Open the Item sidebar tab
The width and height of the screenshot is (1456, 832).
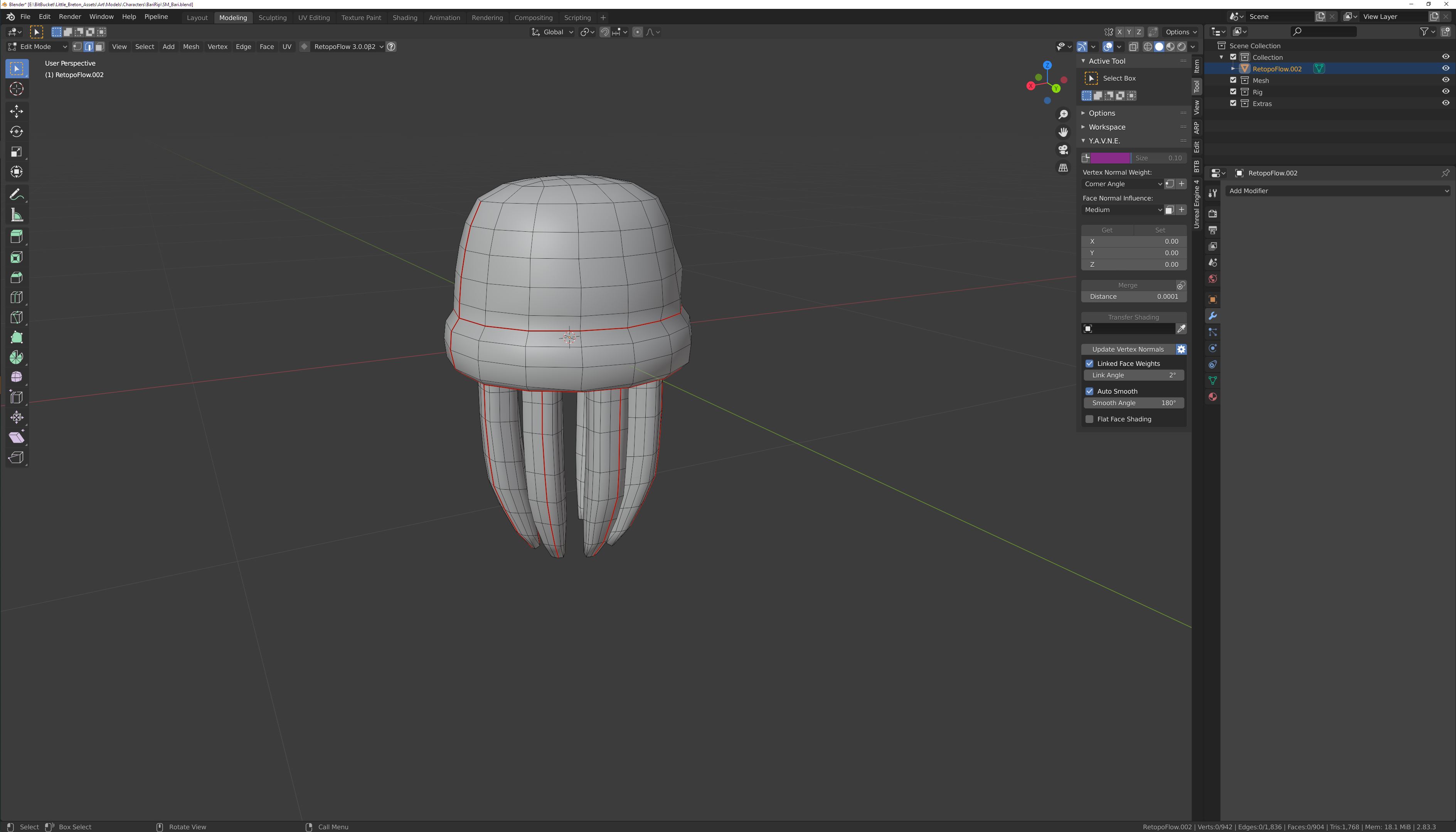(1197, 66)
